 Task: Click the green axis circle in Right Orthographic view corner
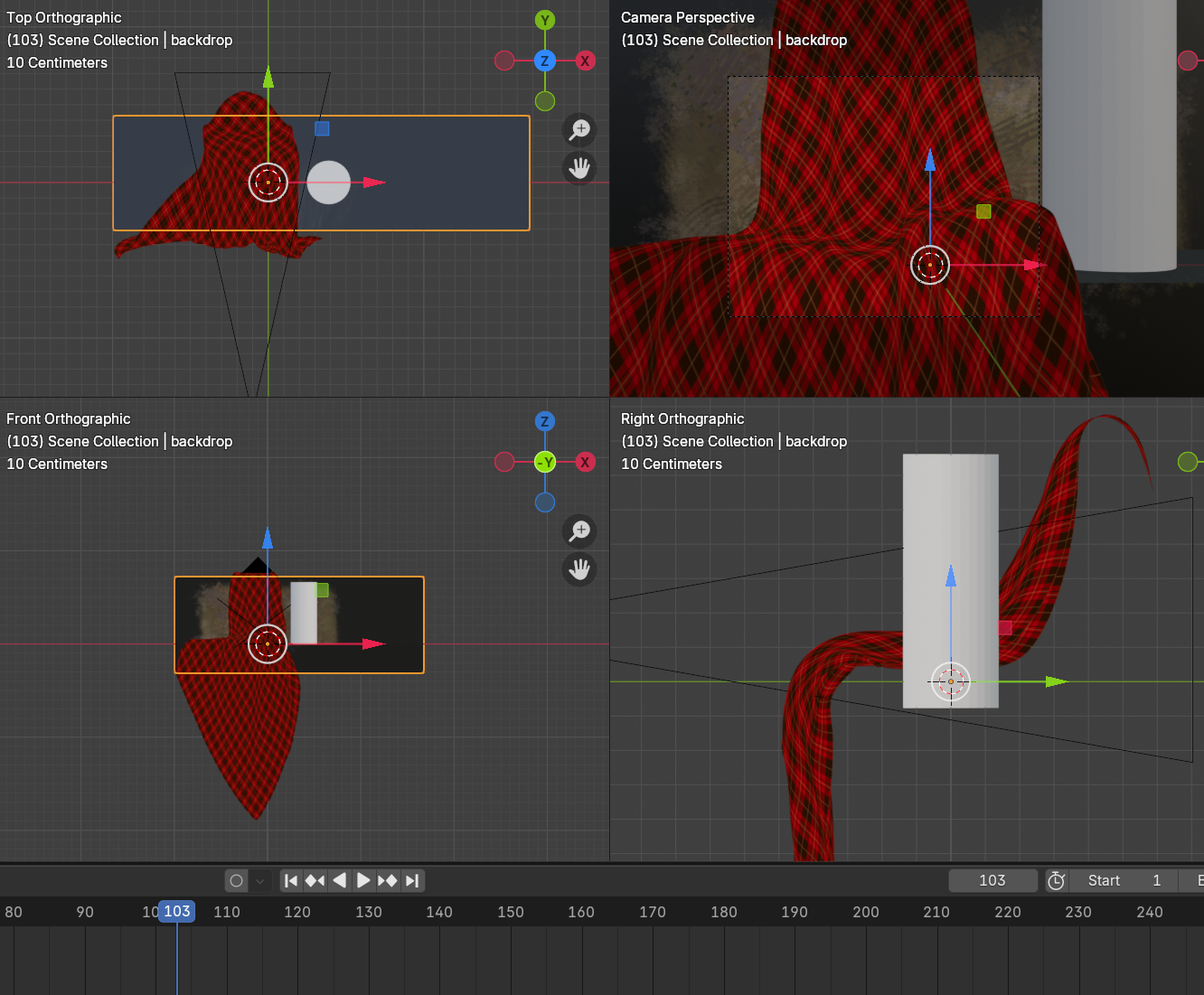(x=1188, y=462)
